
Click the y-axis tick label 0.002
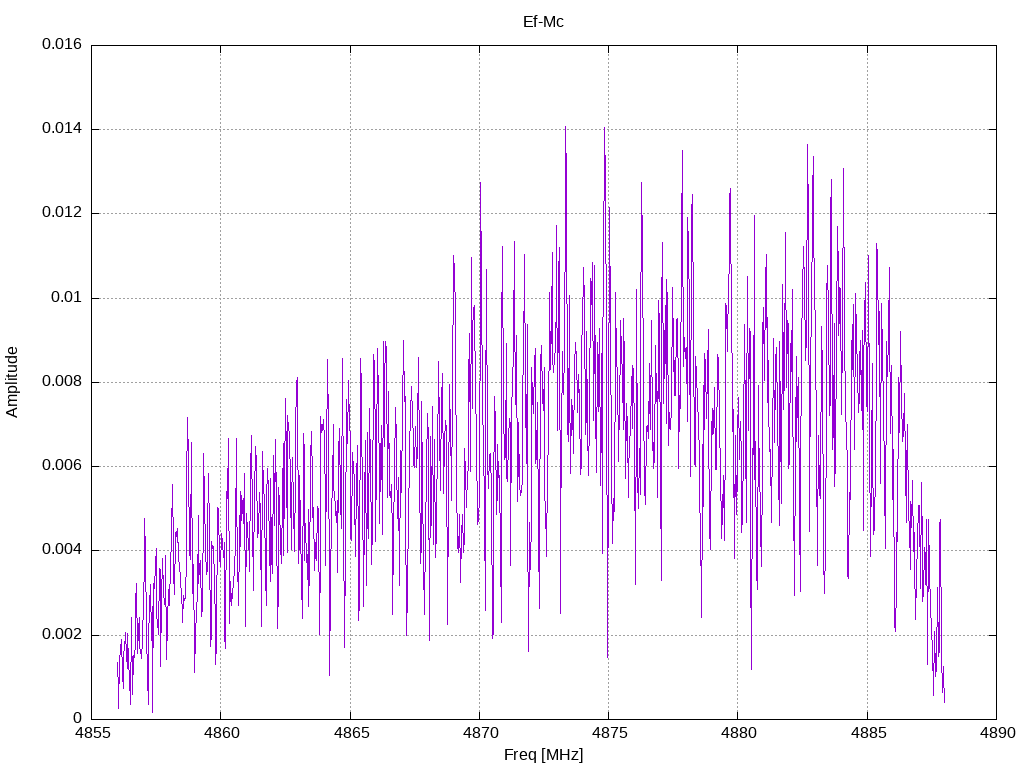(x=62, y=635)
